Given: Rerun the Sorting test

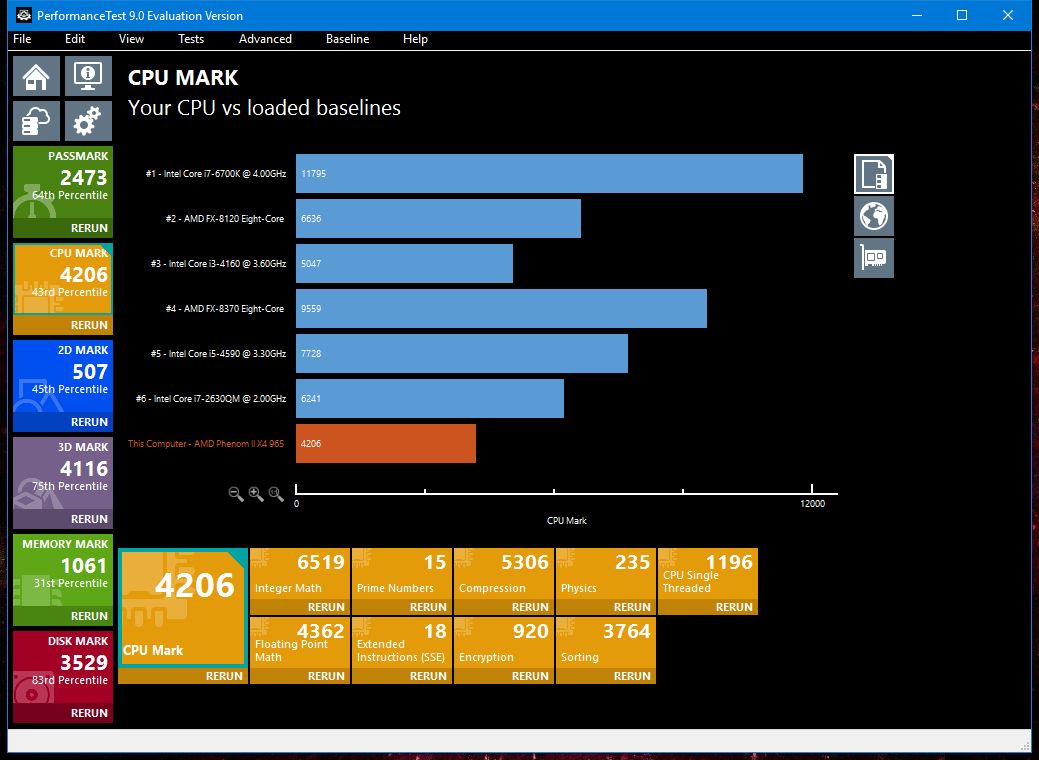Looking at the screenshot, I should (606, 676).
